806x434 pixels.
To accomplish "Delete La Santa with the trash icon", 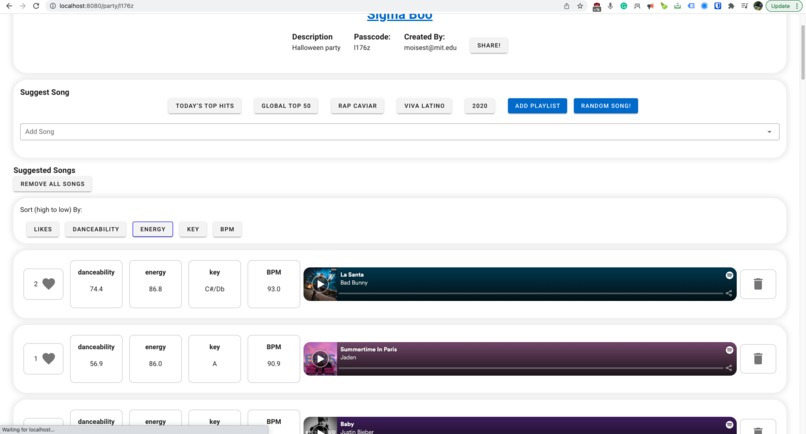I will pyautogui.click(x=758, y=284).
